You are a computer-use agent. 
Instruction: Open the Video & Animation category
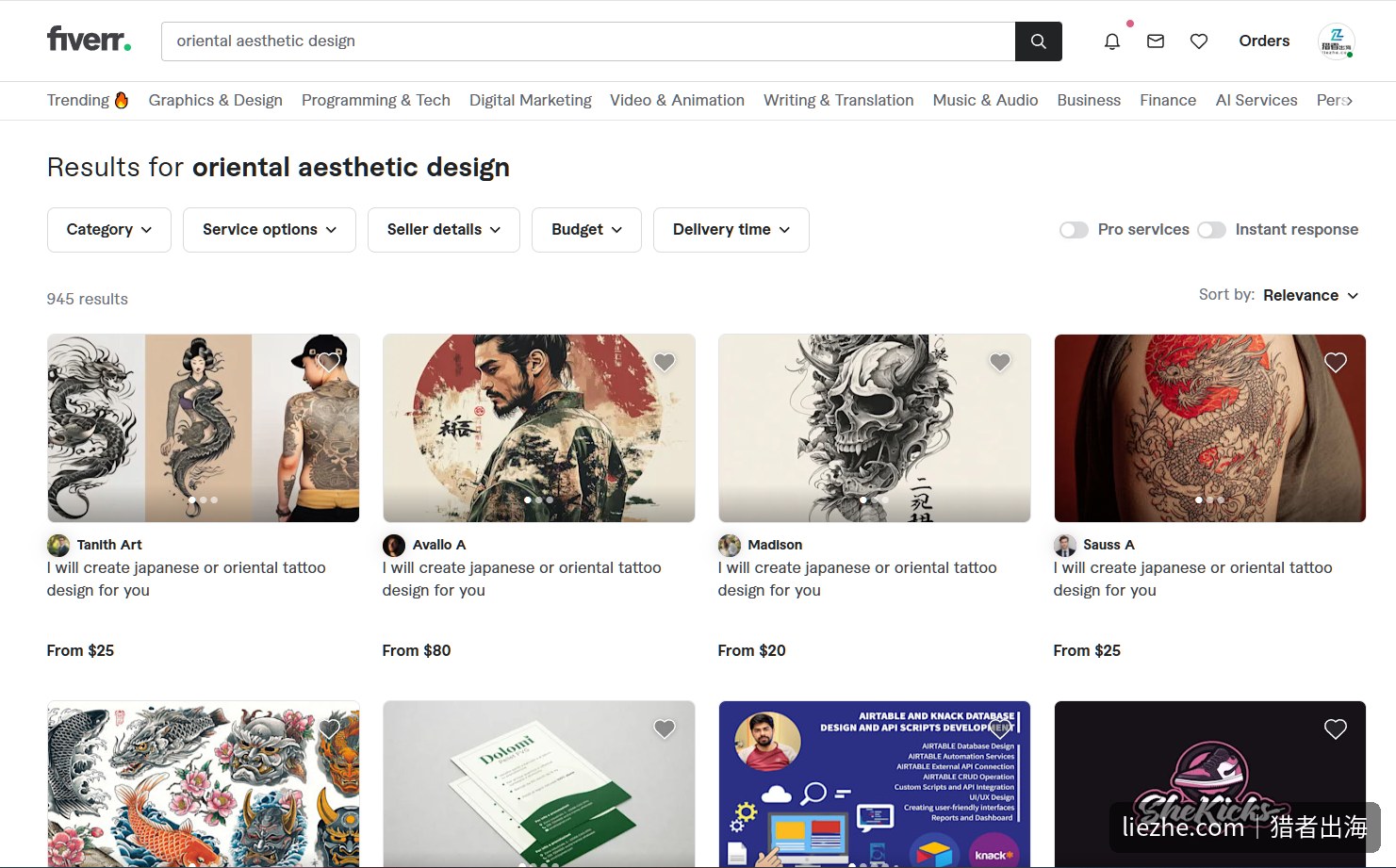(677, 101)
